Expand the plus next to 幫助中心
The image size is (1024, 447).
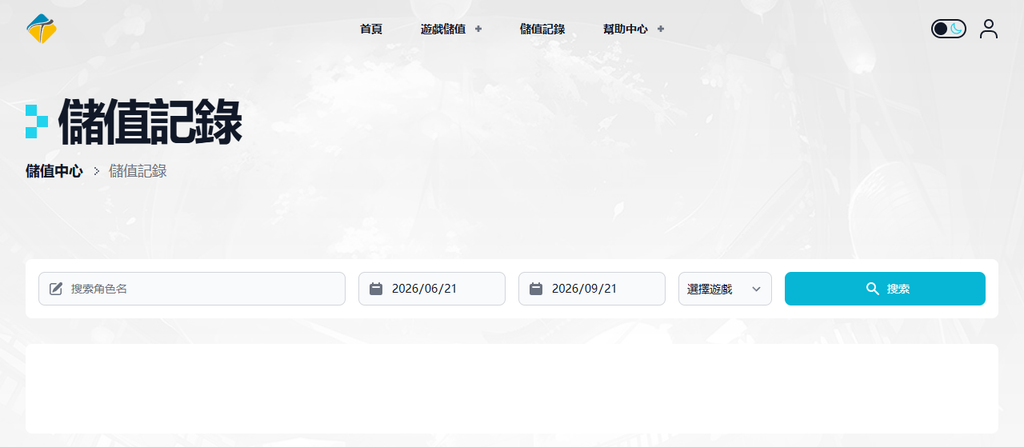[660, 29]
